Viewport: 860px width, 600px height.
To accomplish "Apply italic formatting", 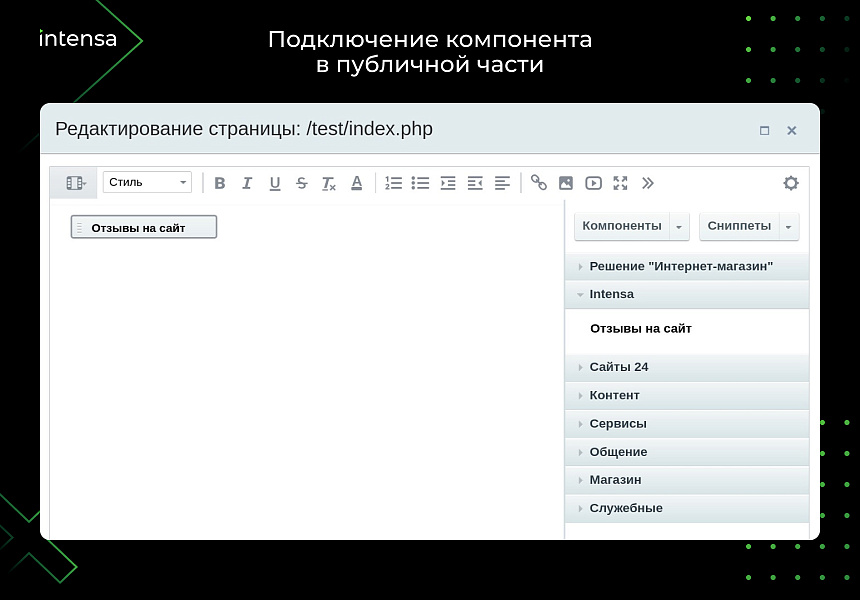I will coord(247,183).
